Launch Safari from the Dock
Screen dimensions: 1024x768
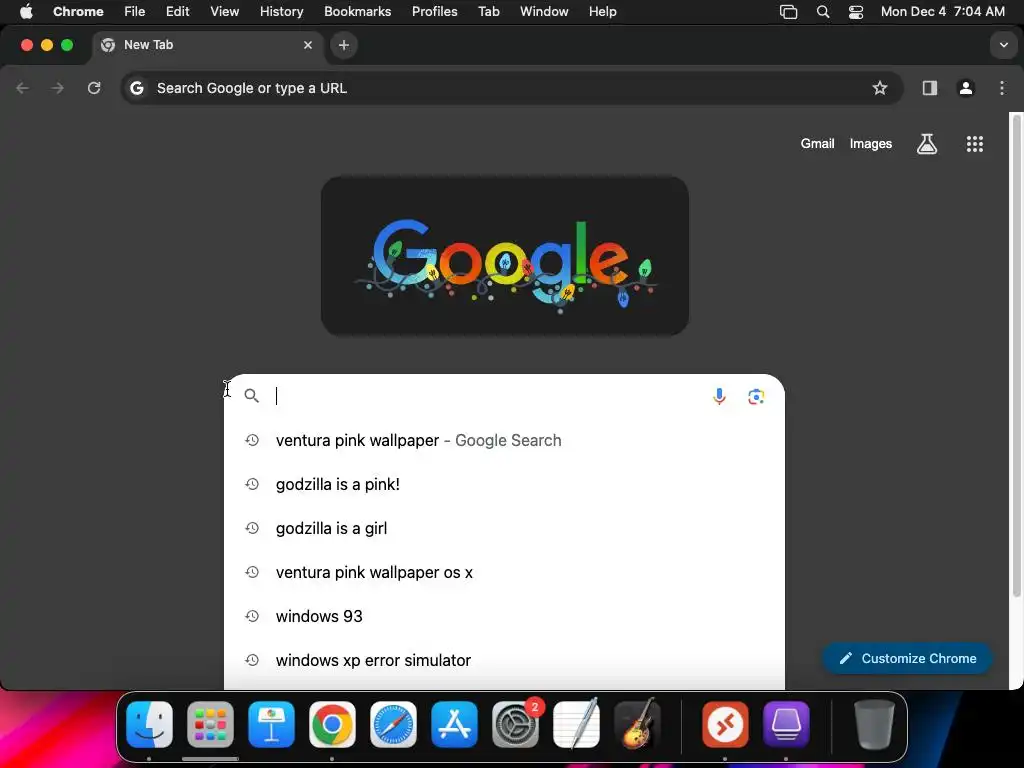[x=393, y=725]
